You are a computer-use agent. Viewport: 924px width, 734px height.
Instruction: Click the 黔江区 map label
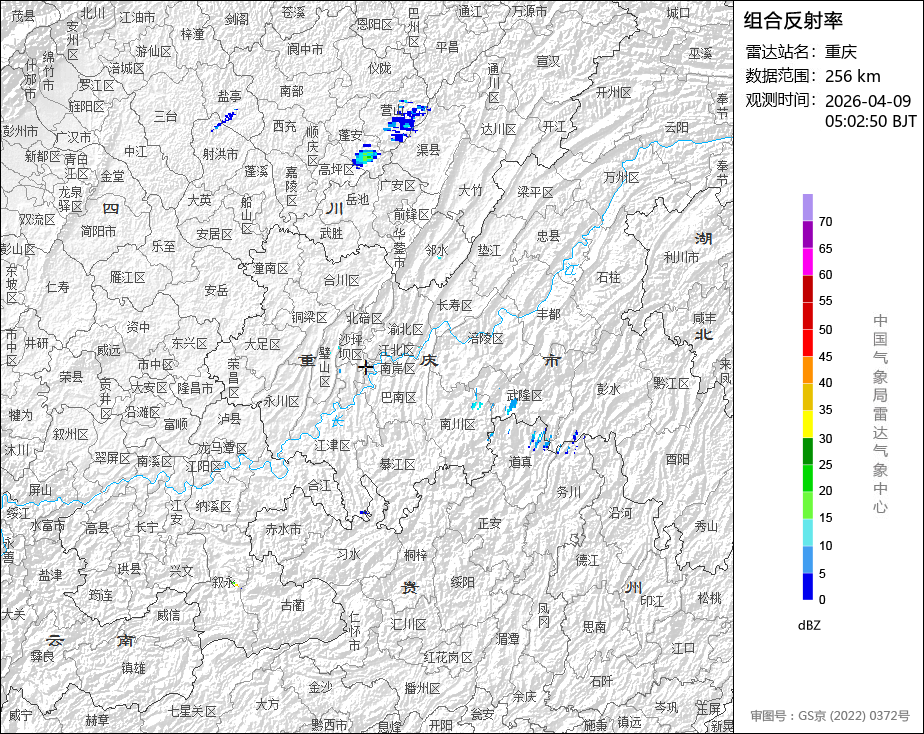671,384
